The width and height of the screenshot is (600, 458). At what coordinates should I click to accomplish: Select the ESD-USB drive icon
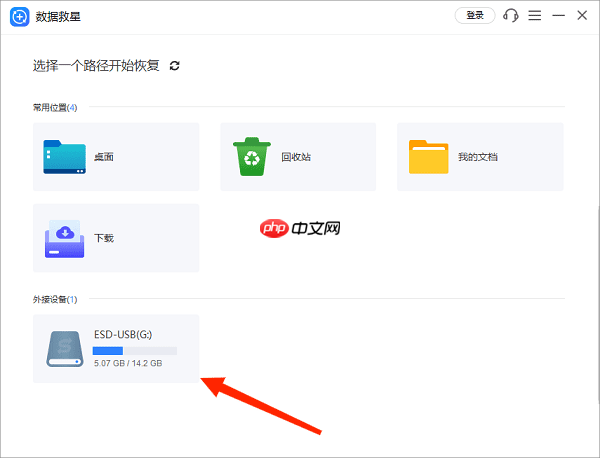pyautogui.click(x=65, y=349)
